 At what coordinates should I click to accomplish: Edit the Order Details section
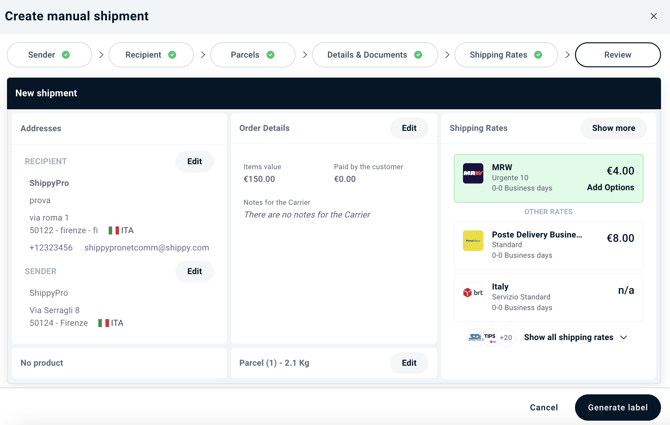pos(409,128)
